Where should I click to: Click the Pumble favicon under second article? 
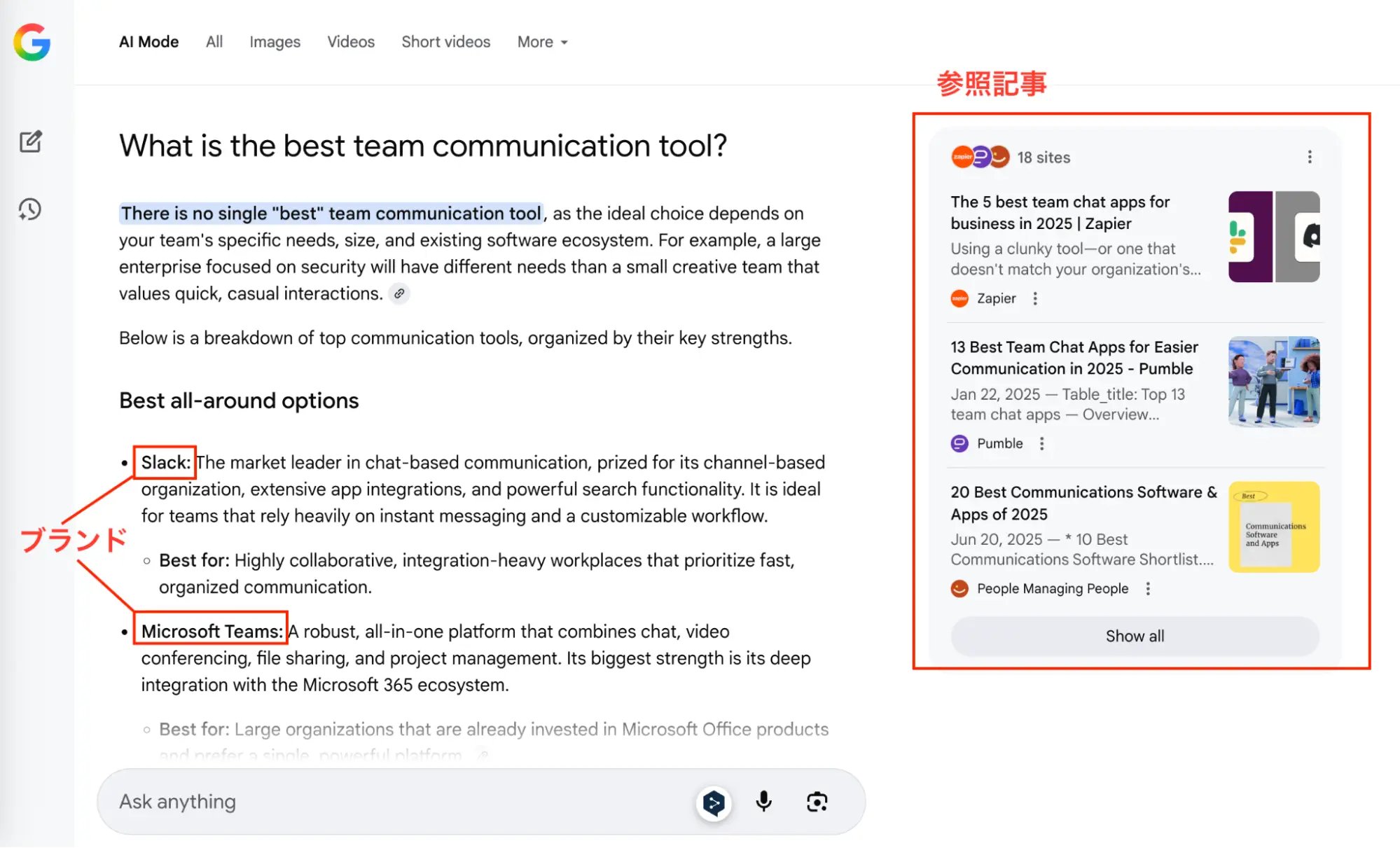tap(959, 444)
